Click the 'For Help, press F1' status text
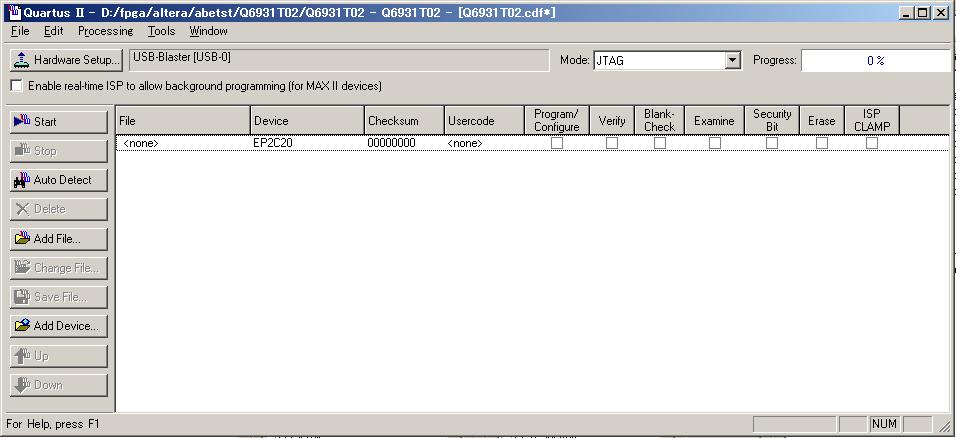 click(x=52, y=424)
